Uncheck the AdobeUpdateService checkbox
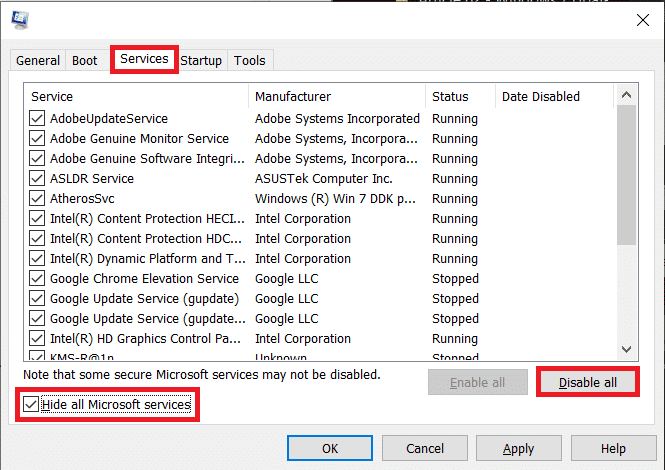Viewport: 665px width, 470px height. coord(37,119)
